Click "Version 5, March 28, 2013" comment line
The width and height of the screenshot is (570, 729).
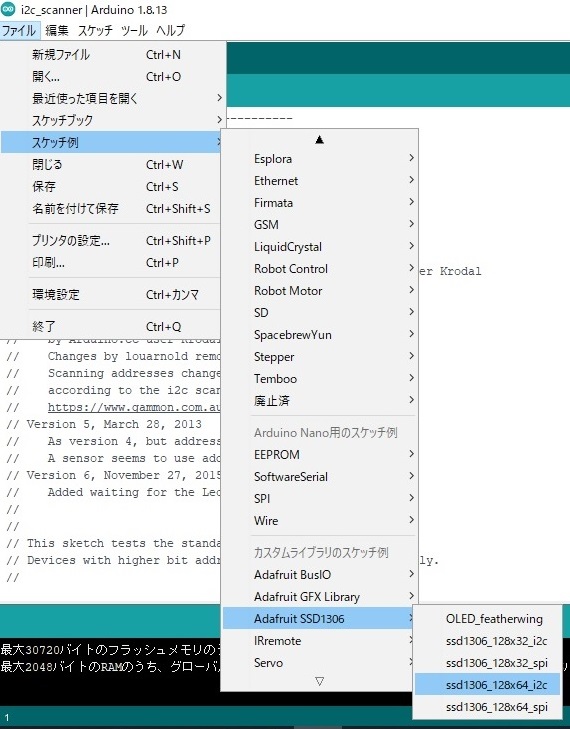coord(114,424)
